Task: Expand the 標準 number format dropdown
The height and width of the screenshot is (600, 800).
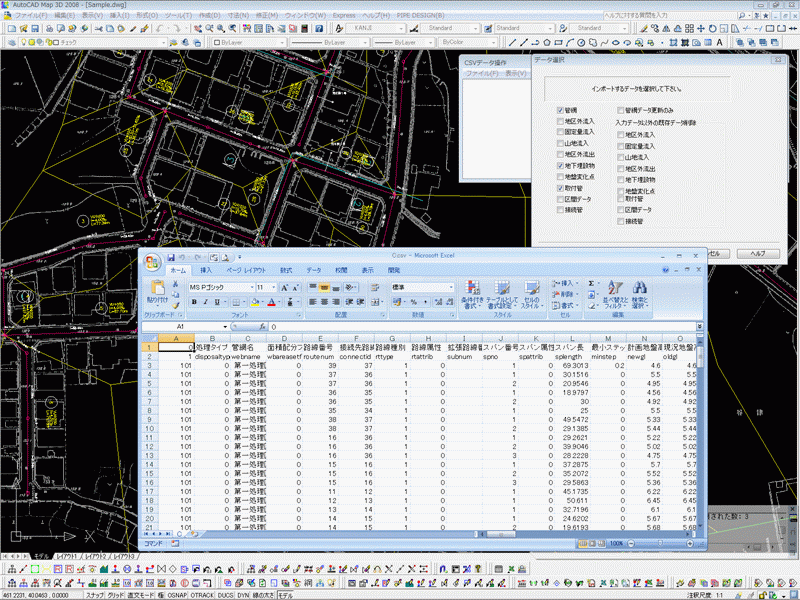Action: 451,287
